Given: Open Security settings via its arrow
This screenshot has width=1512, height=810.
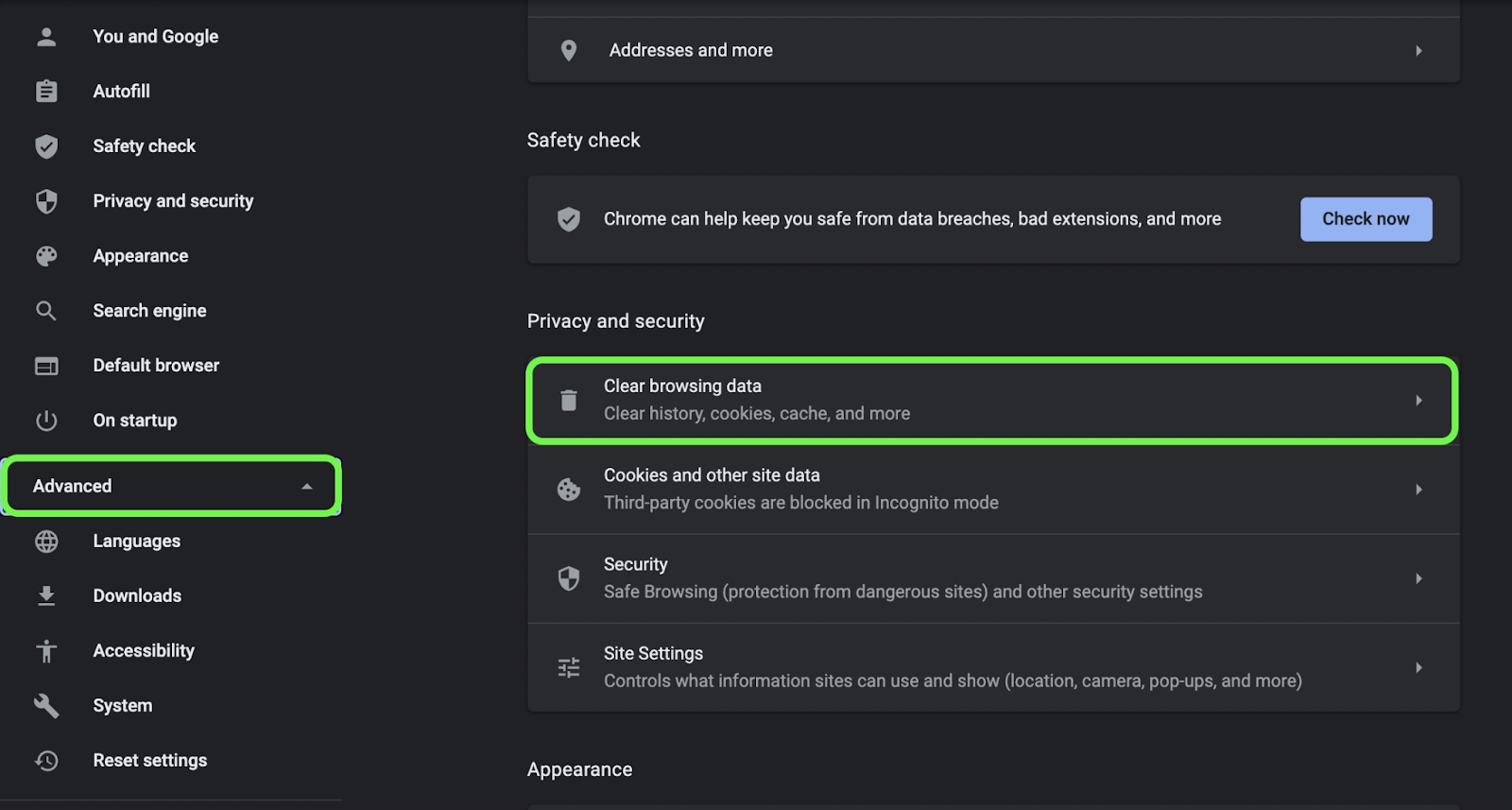Looking at the screenshot, I should coord(1418,578).
